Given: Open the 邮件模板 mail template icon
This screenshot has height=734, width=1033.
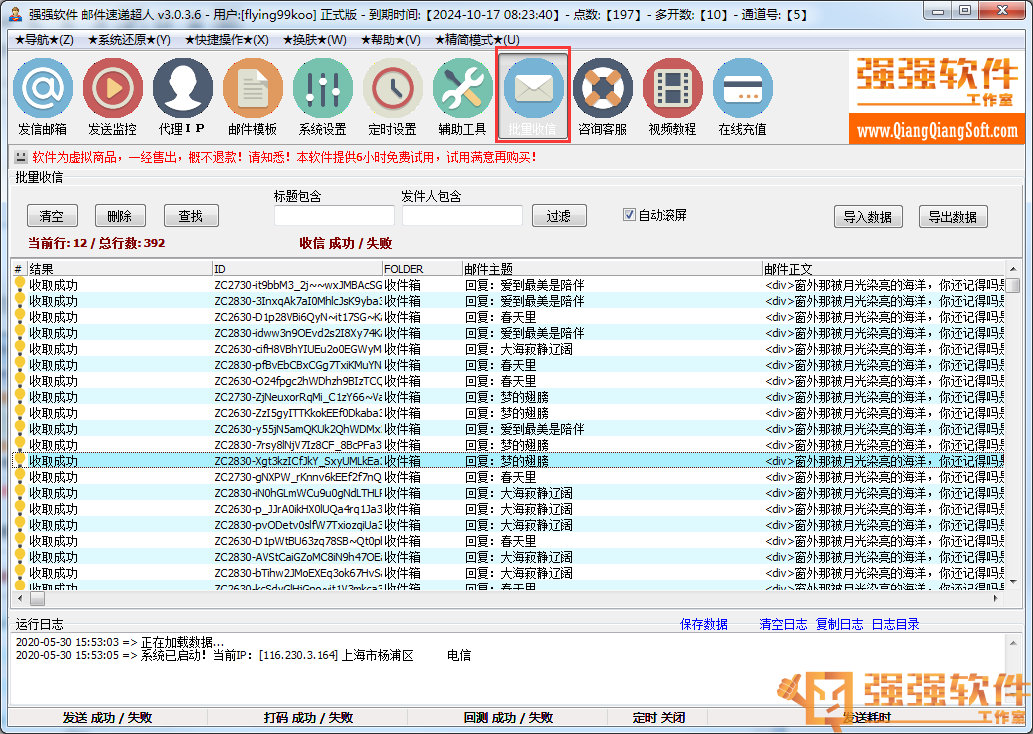Looking at the screenshot, I should pos(252,98).
